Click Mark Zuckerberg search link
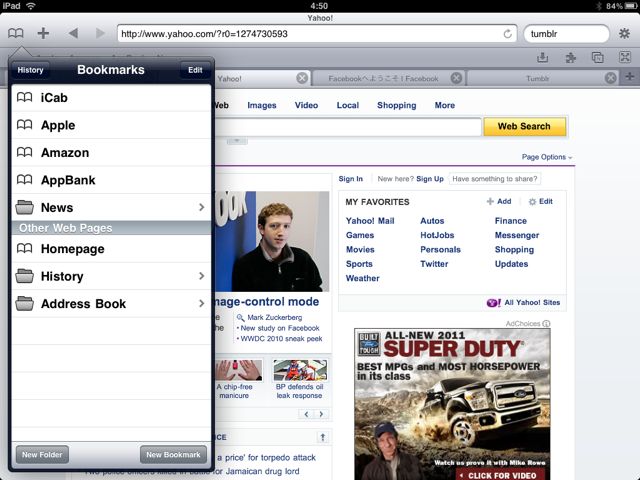Image resolution: width=640 pixels, height=480 pixels. [x=274, y=318]
